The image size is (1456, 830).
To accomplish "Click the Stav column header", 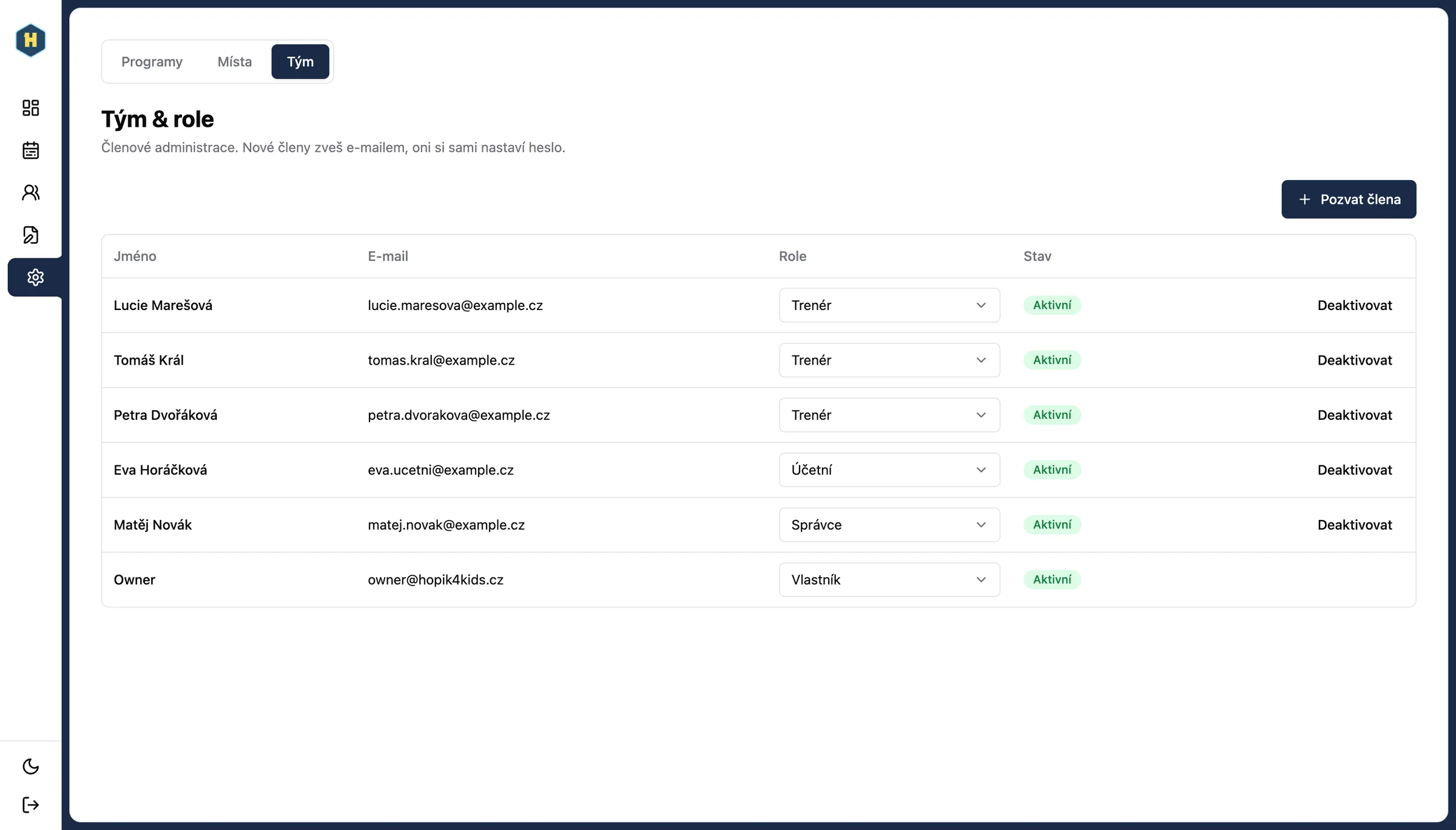I will tap(1037, 256).
